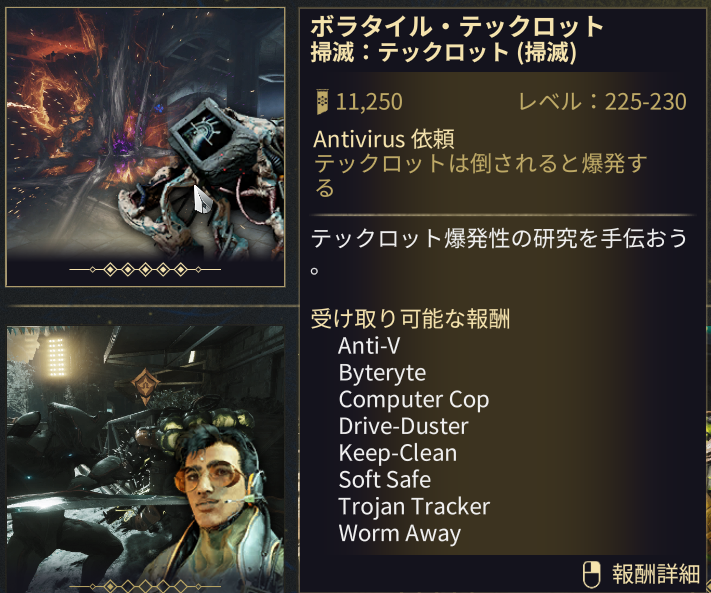Image resolution: width=711 pixels, height=593 pixels.
Task: Click the Byteryte reward entry
Action: [382, 373]
